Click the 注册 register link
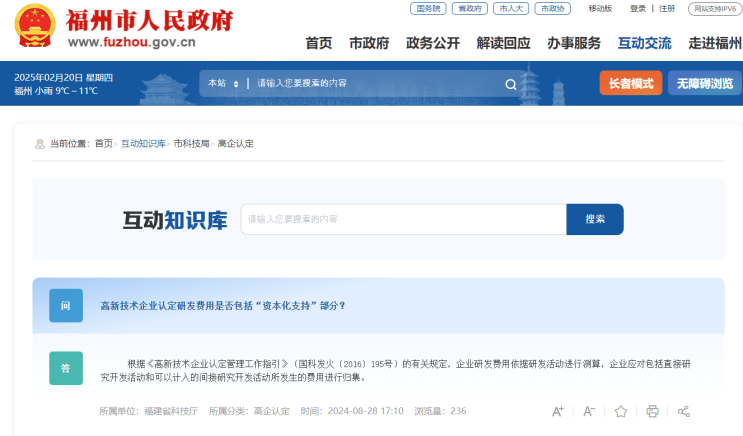743x436 pixels. pos(667,9)
